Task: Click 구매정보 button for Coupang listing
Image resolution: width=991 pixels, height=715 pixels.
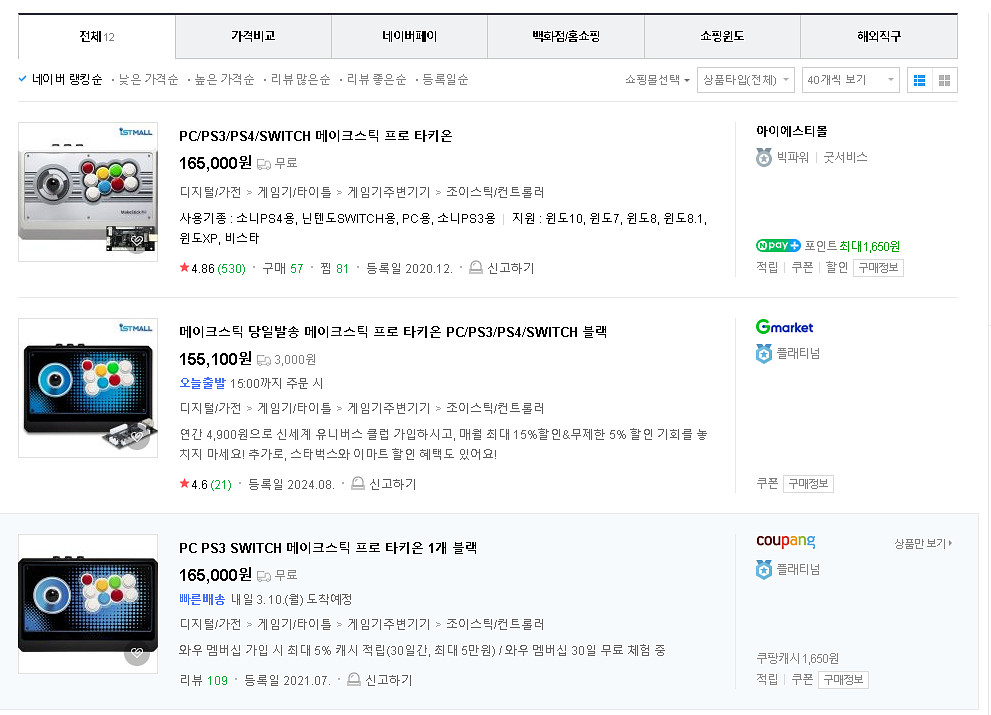Action: click(843, 680)
